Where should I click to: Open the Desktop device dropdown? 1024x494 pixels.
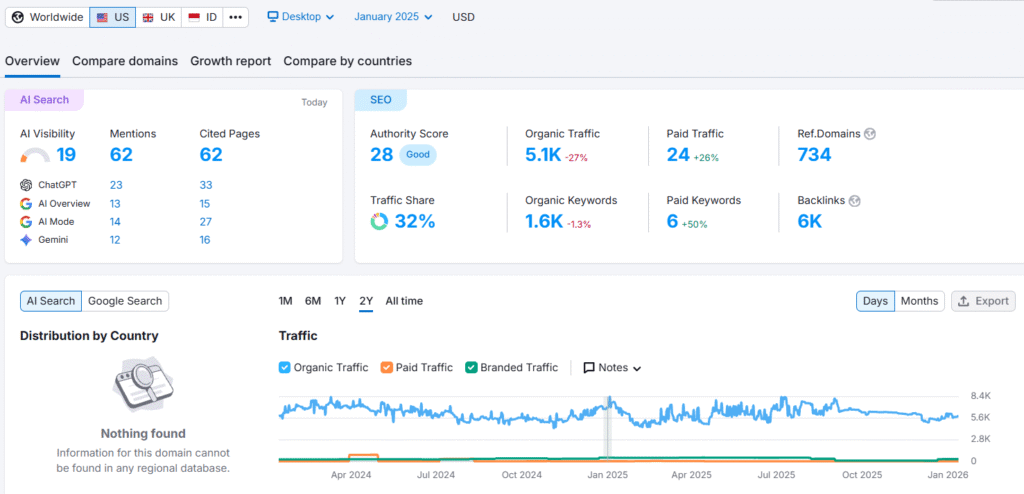pos(301,17)
